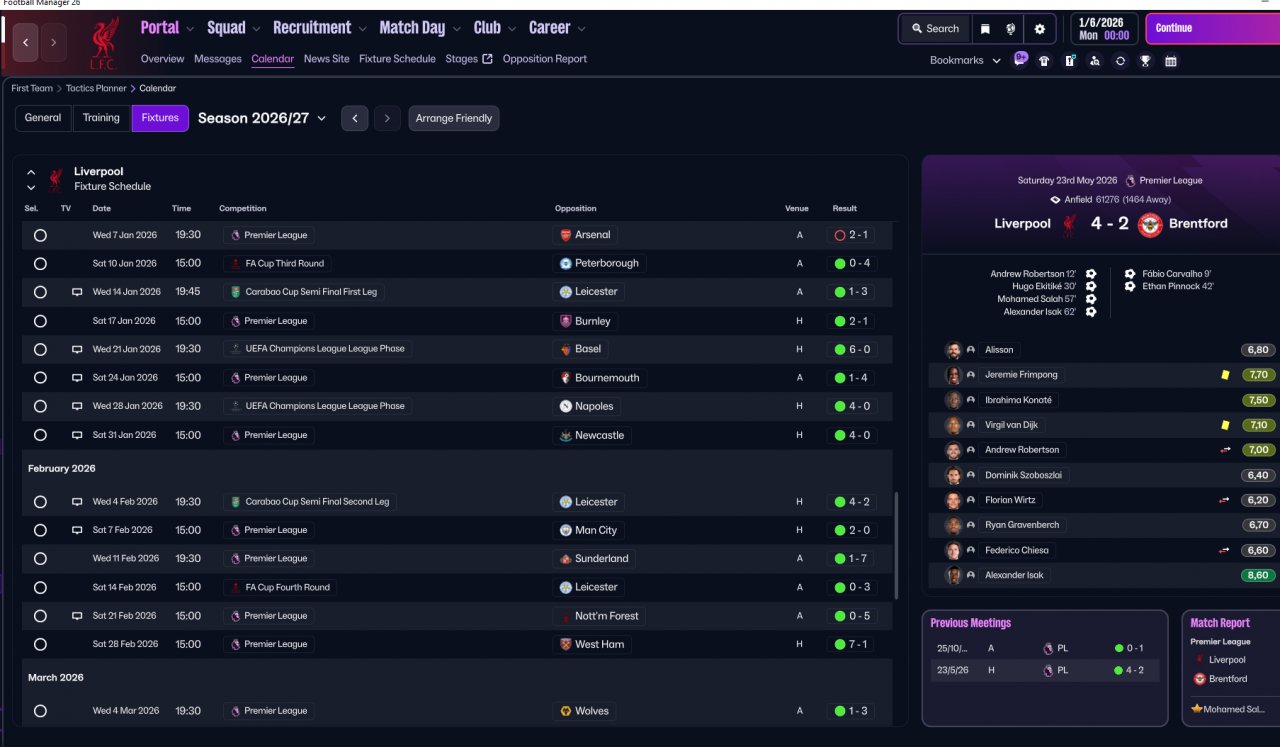Image resolution: width=1280 pixels, height=747 pixels.
Task: Switch to the General tab
Action: 43,118
